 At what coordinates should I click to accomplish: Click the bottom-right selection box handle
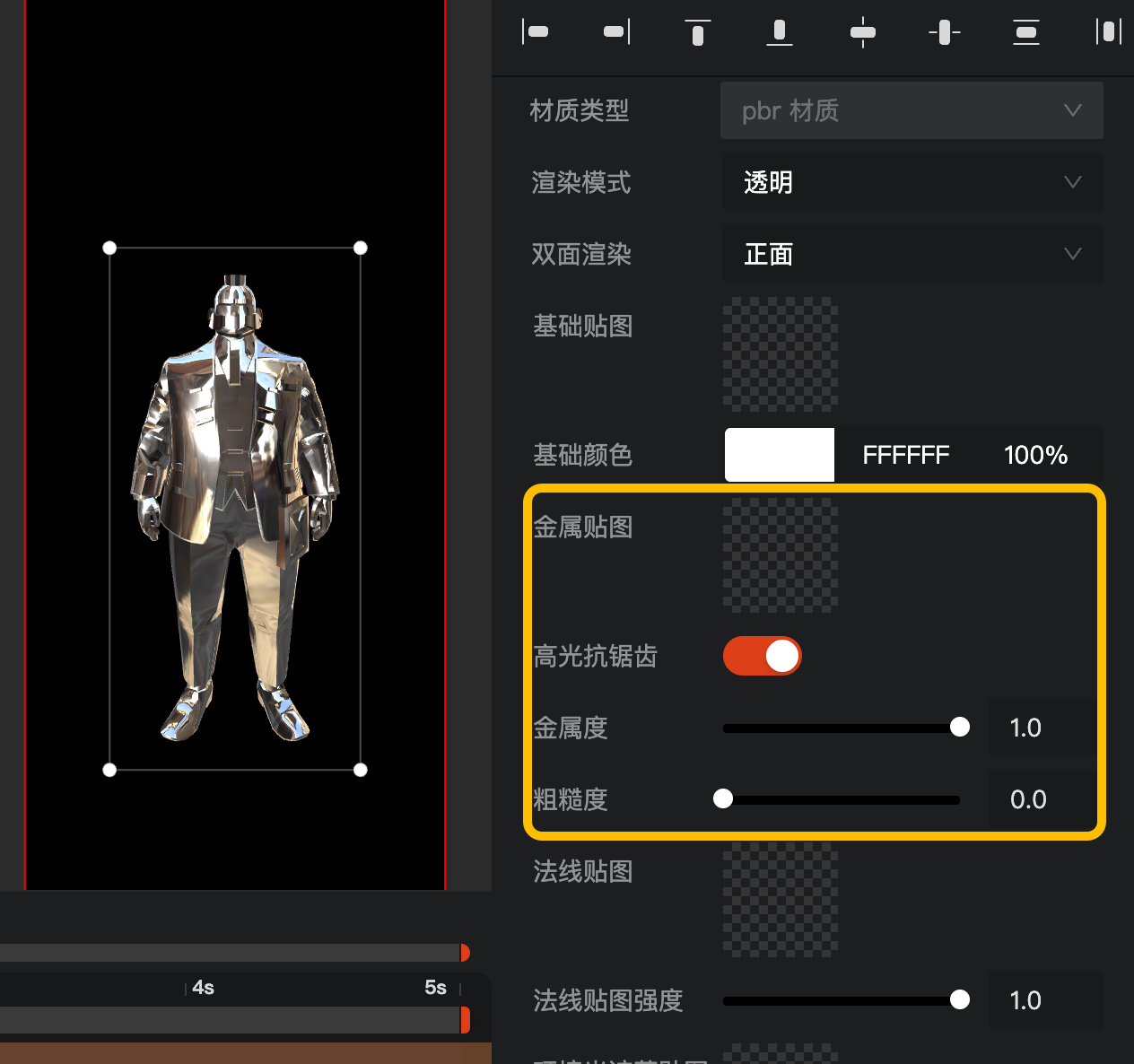(x=361, y=770)
